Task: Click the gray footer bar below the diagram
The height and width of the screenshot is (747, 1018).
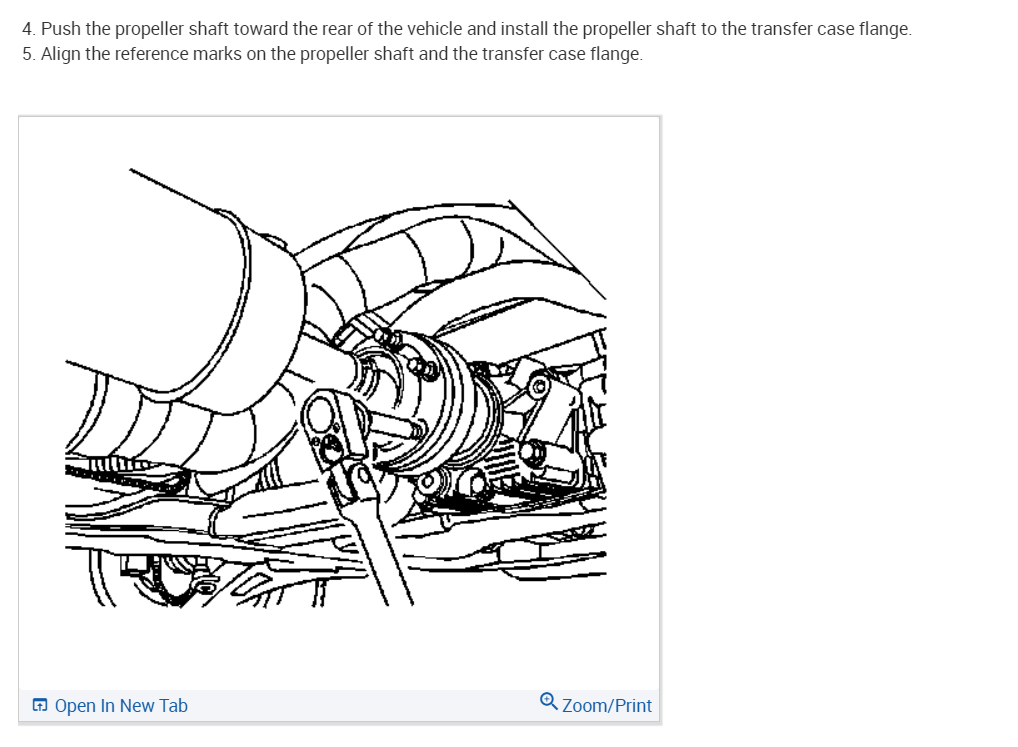Action: point(339,705)
